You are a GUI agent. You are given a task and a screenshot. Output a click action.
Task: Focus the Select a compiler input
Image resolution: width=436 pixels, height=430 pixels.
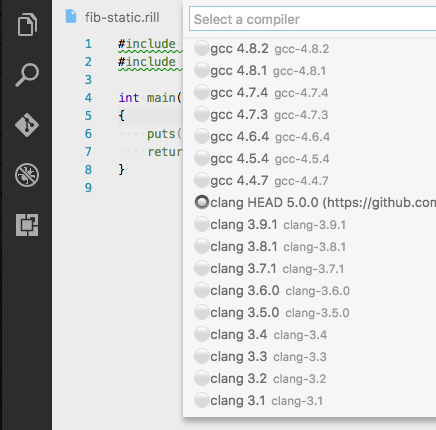312,19
